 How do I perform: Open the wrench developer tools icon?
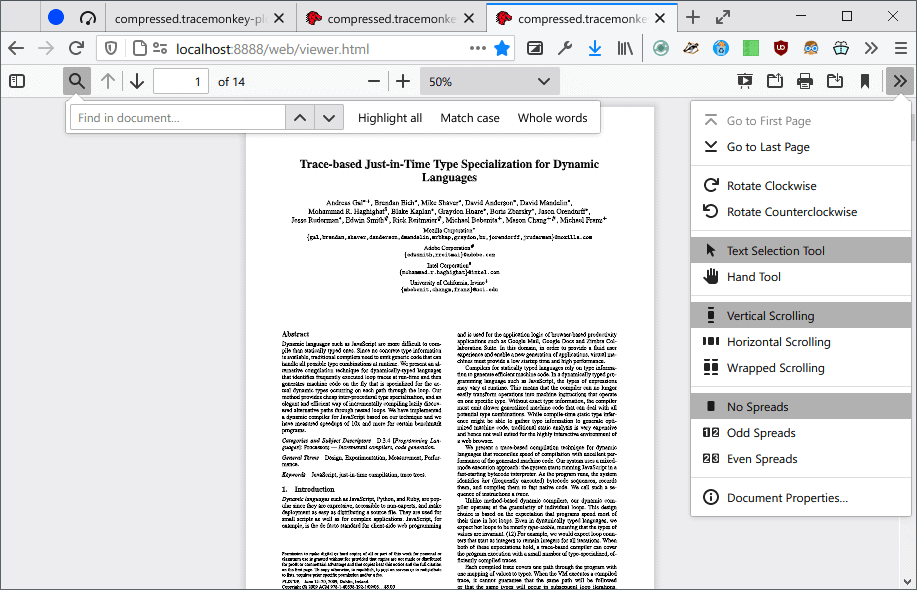pyautogui.click(x=565, y=49)
